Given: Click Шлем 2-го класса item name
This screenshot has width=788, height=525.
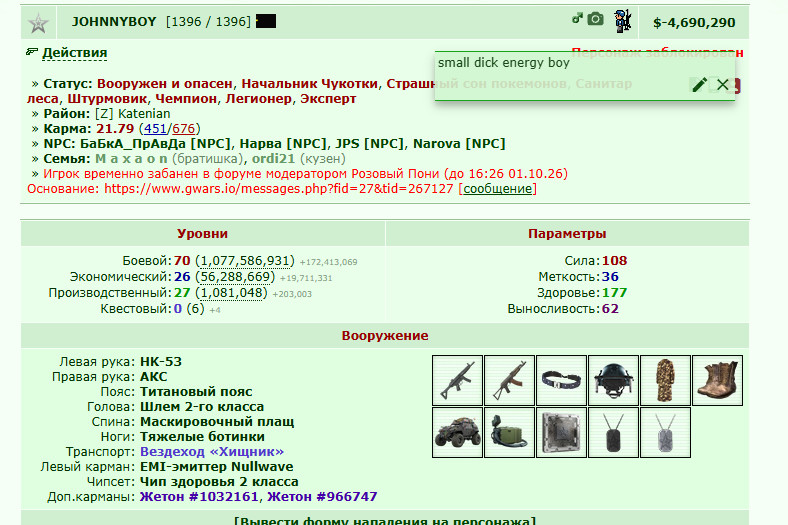Looking at the screenshot, I should pos(202,407).
